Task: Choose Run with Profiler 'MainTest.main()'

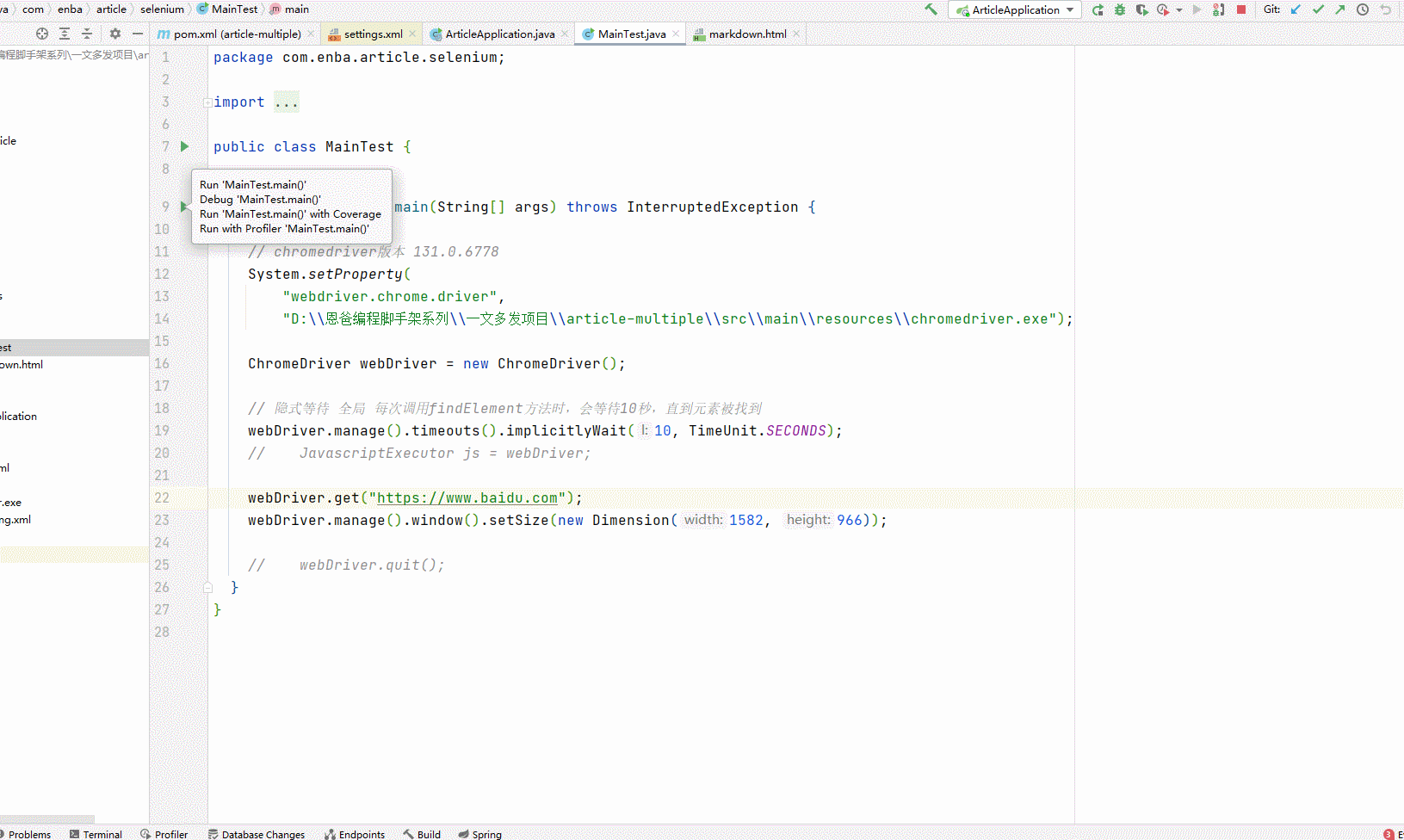Action: click(x=285, y=228)
